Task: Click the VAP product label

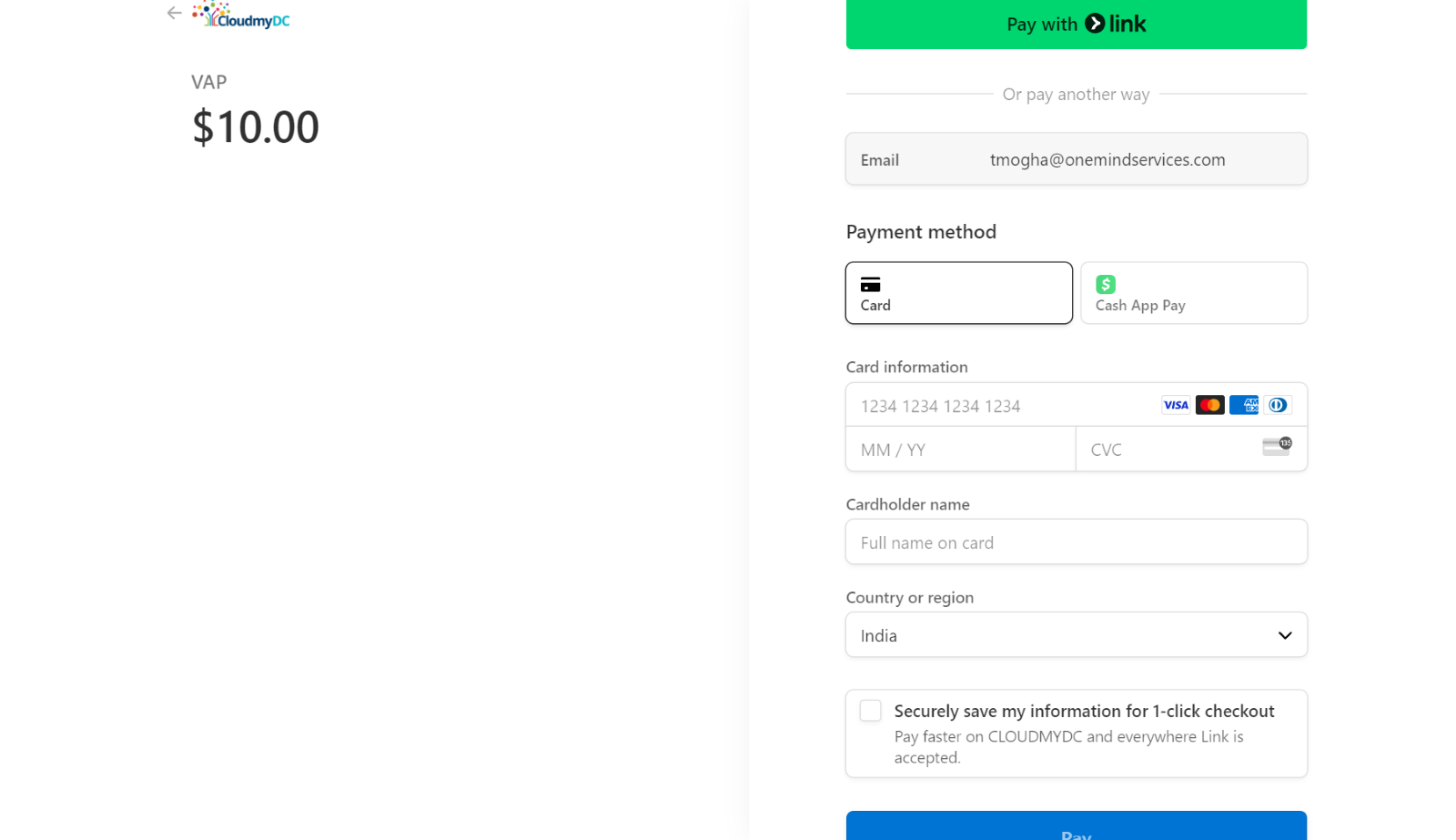Action: point(208,82)
